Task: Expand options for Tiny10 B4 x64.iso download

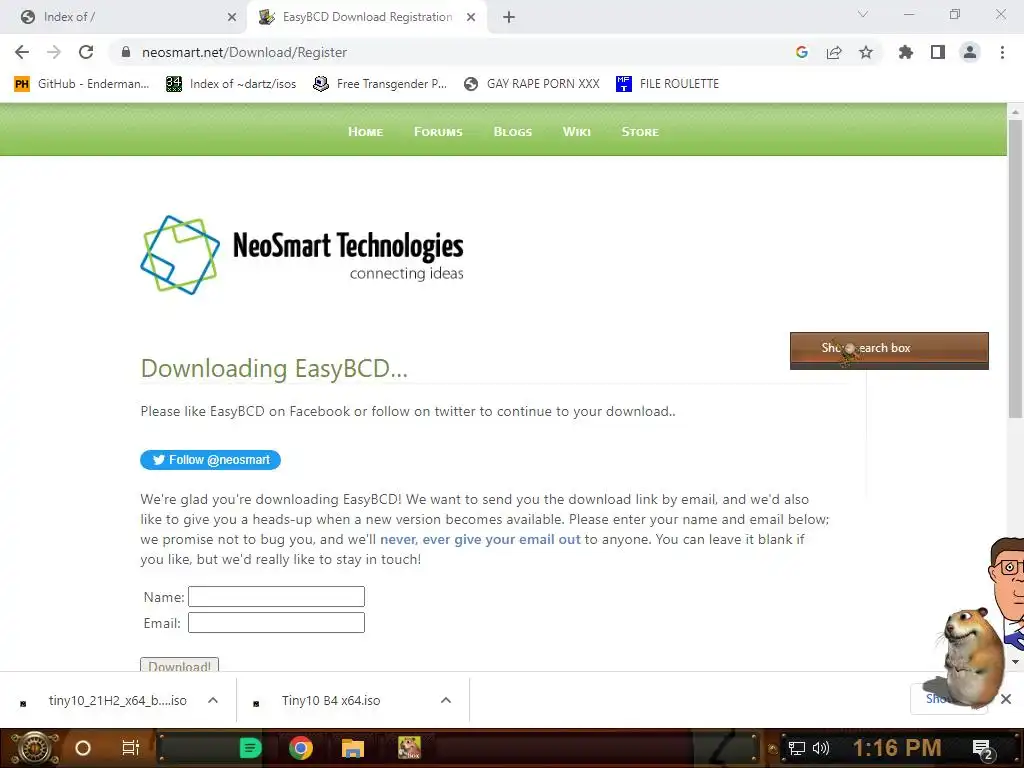Action: (x=446, y=700)
